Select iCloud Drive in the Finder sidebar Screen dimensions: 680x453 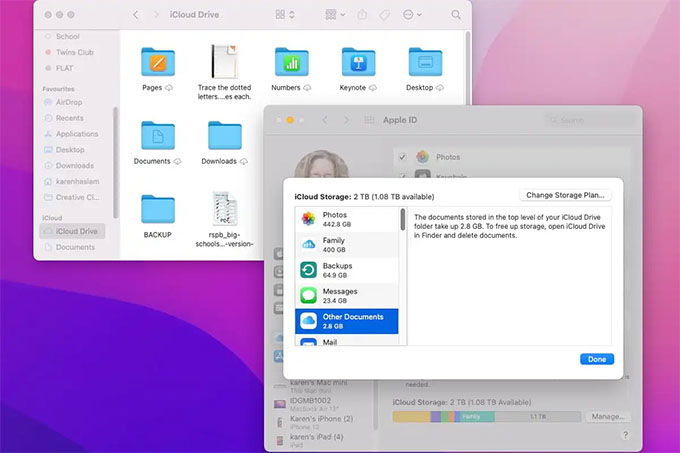(x=72, y=231)
